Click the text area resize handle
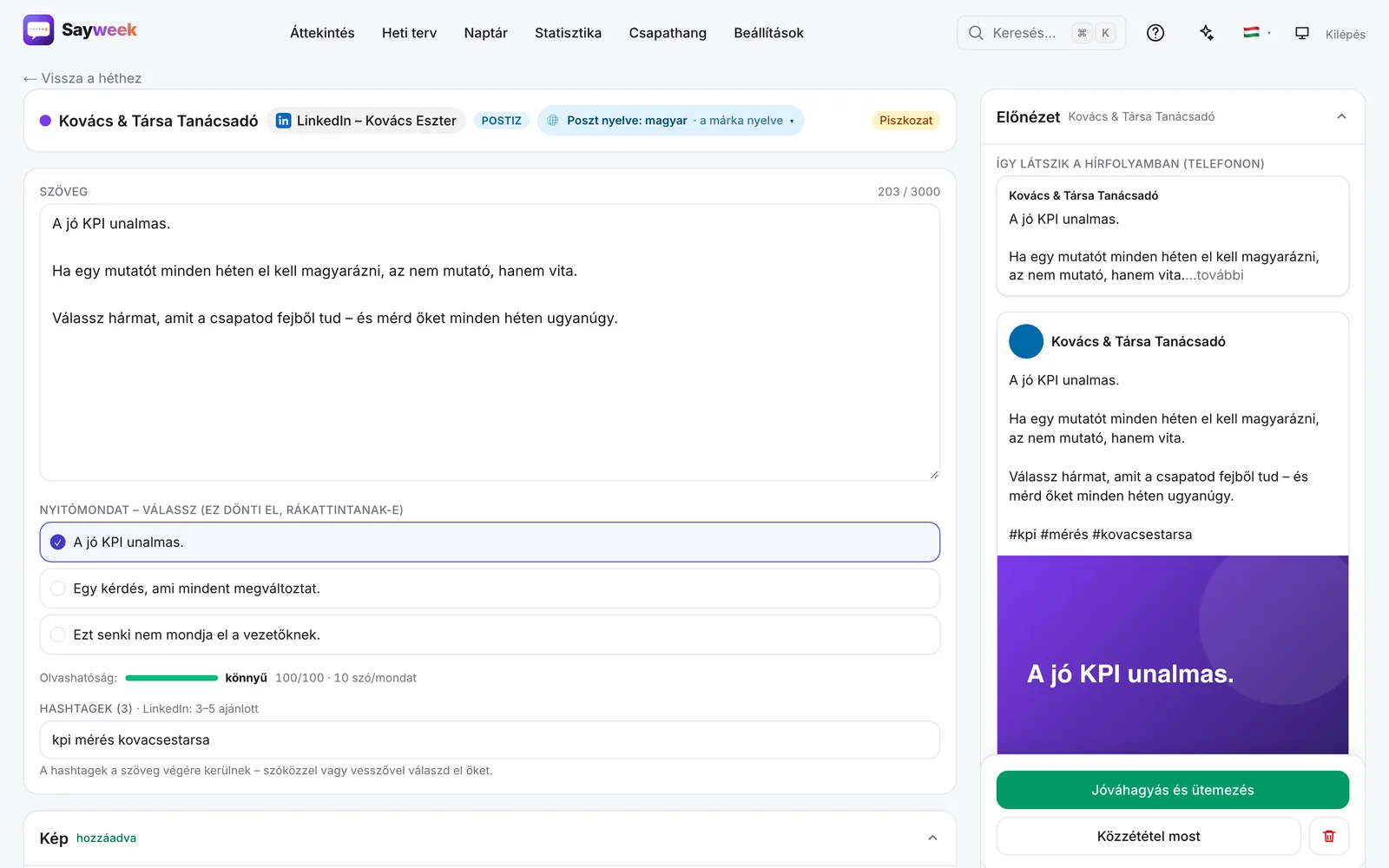The height and width of the screenshot is (868, 1389). coord(934,474)
